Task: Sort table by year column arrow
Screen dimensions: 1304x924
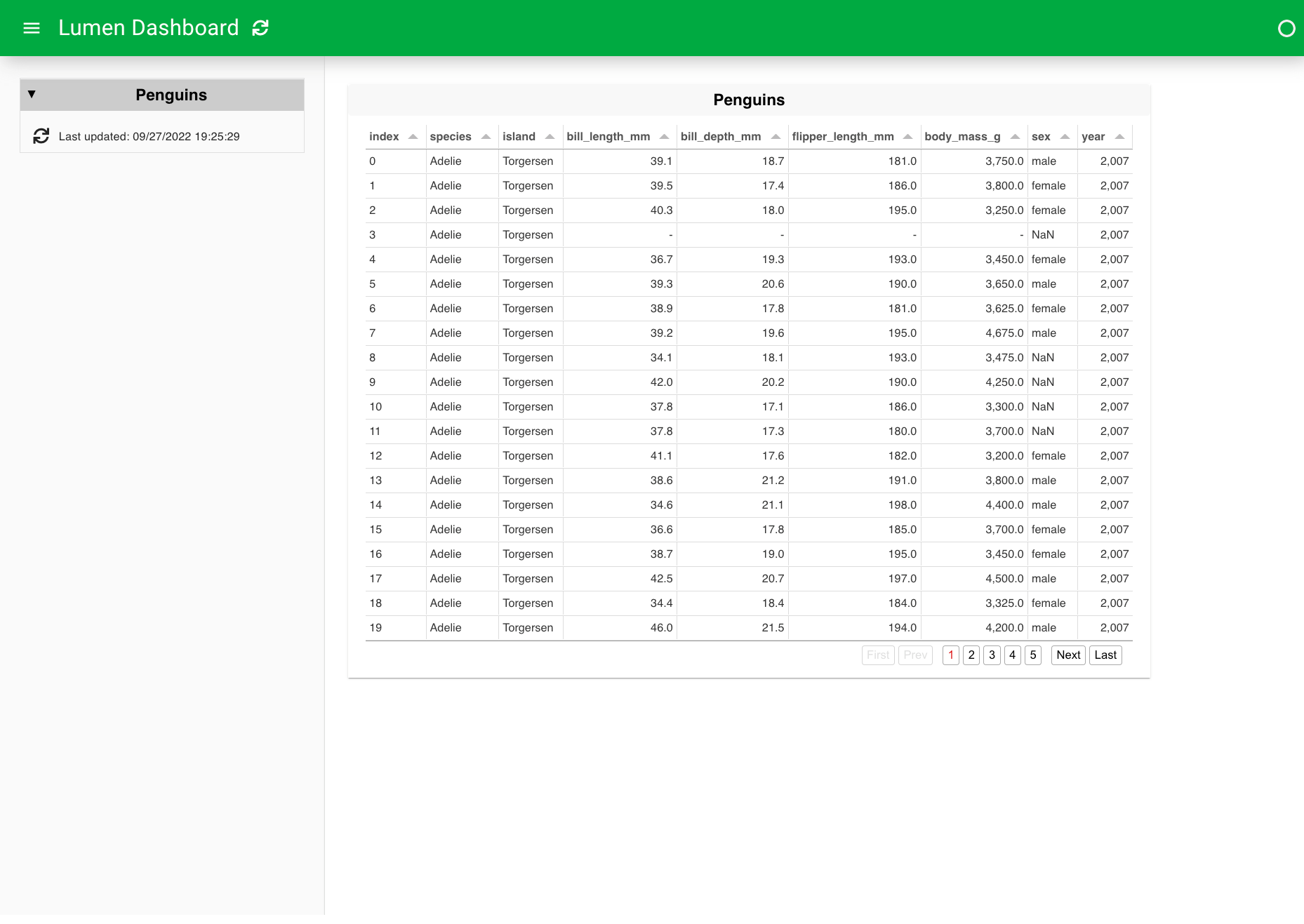Action: coord(1119,137)
